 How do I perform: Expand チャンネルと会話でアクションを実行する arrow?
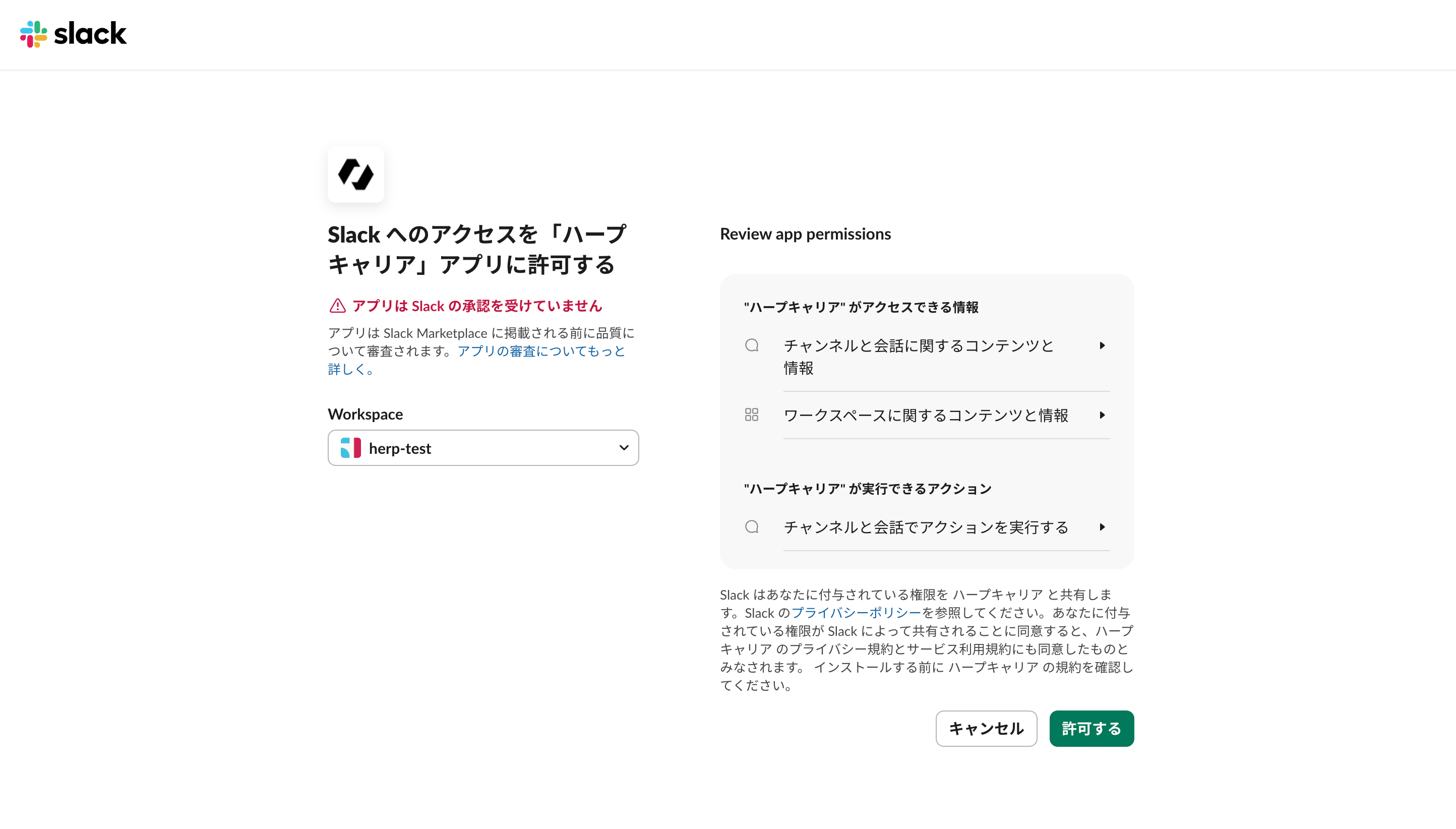pyautogui.click(x=1102, y=527)
